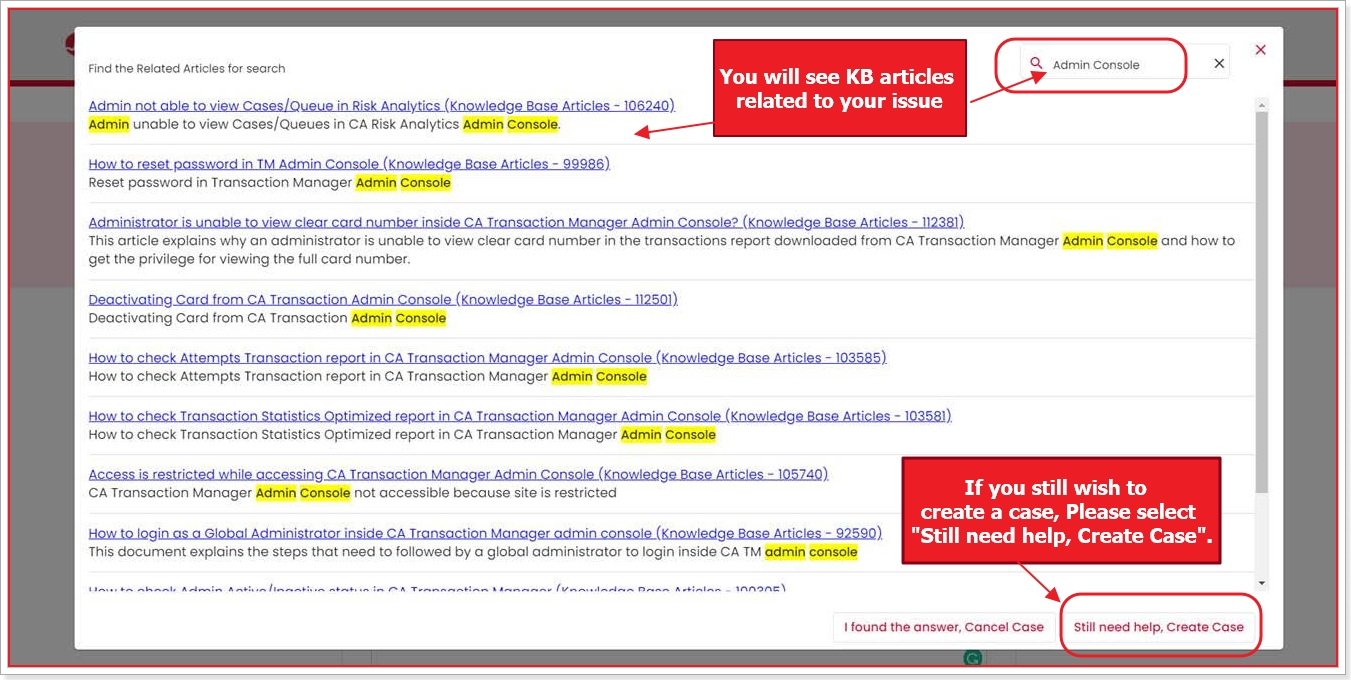The width and height of the screenshot is (1351, 680).
Task: Open Transaction Statistics Optimized report article
Action: 520,416
